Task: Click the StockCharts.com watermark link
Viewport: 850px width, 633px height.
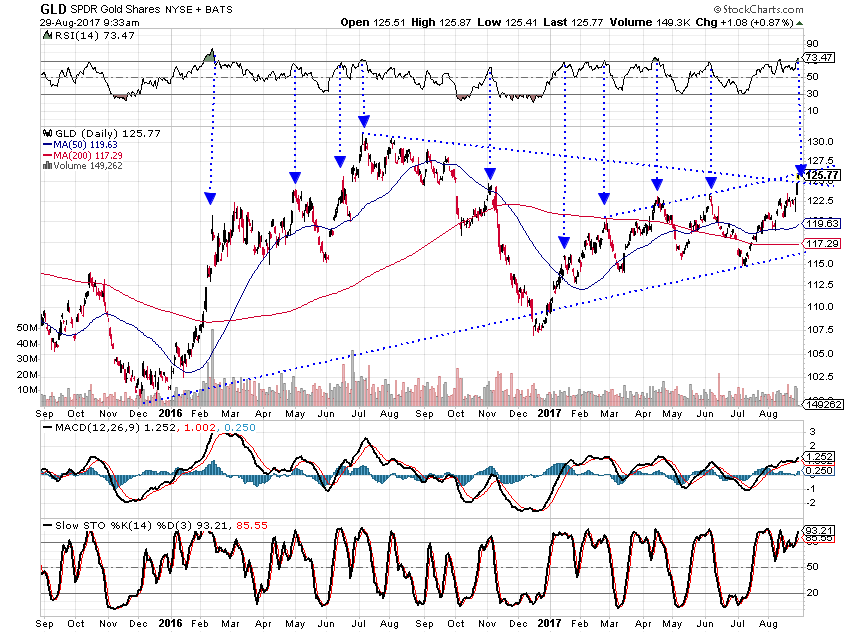Action: pyautogui.click(x=795, y=11)
